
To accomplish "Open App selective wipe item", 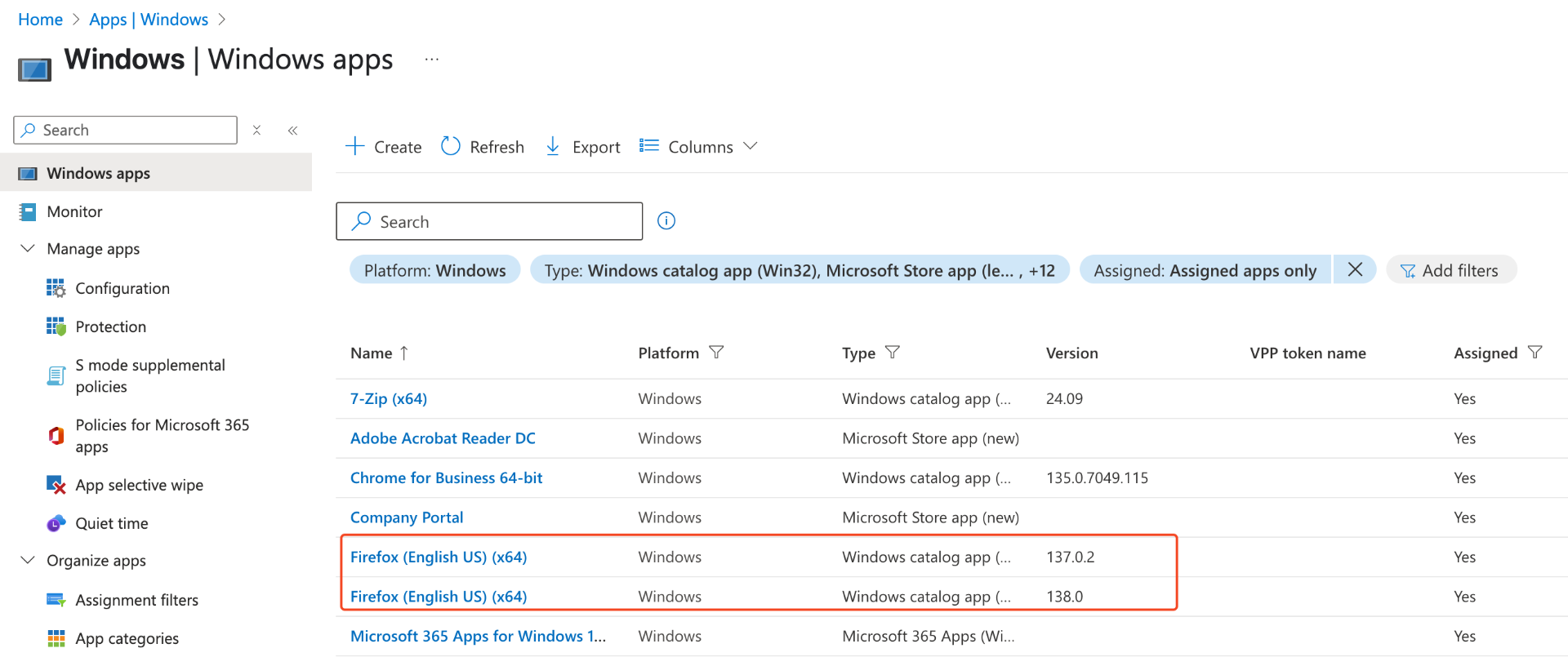I will click(x=139, y=485).
